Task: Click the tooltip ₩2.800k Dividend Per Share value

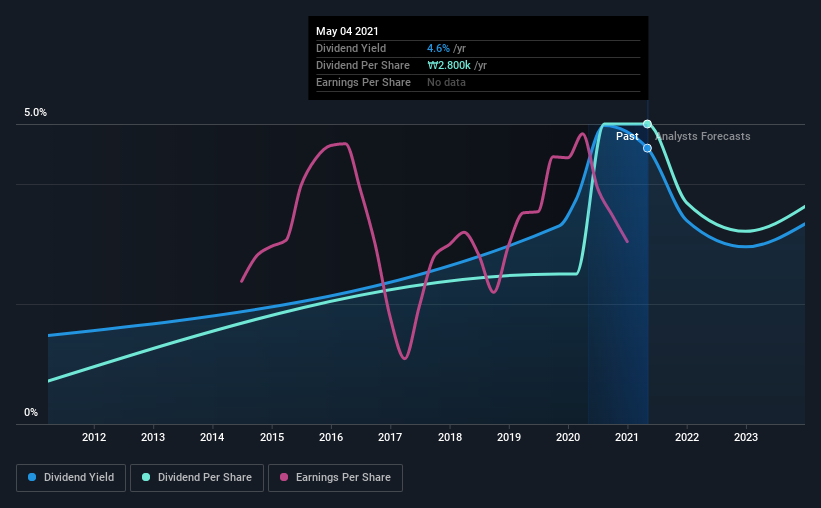Action: [x=449, y=65]
